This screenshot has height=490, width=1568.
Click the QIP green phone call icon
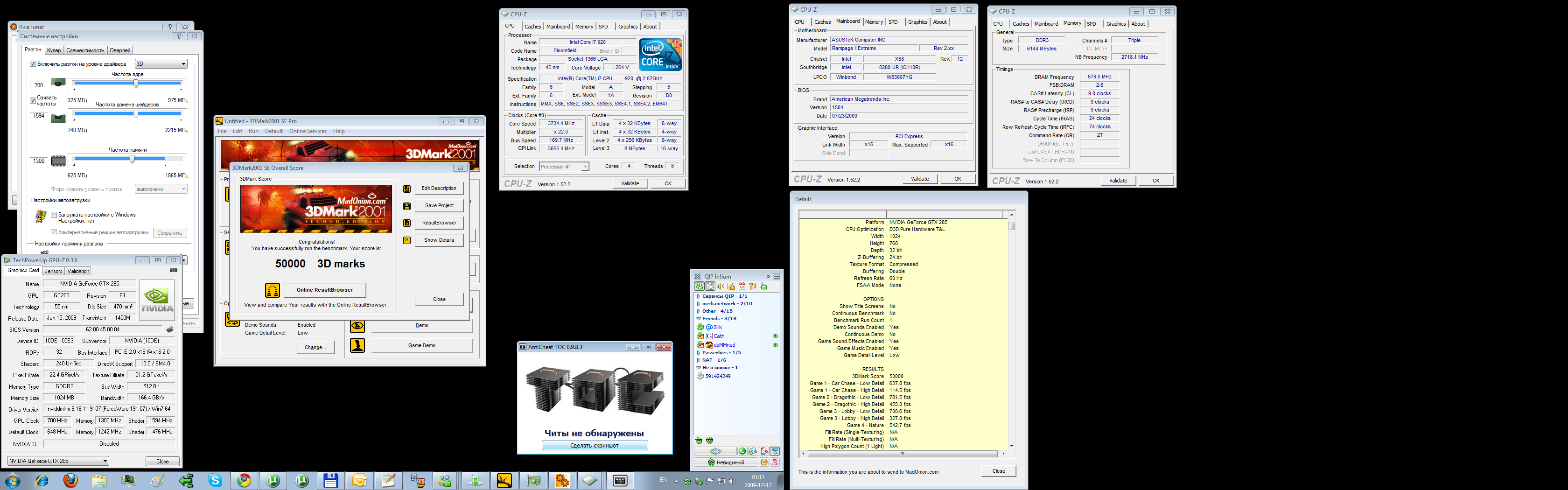tap(742, 451)
